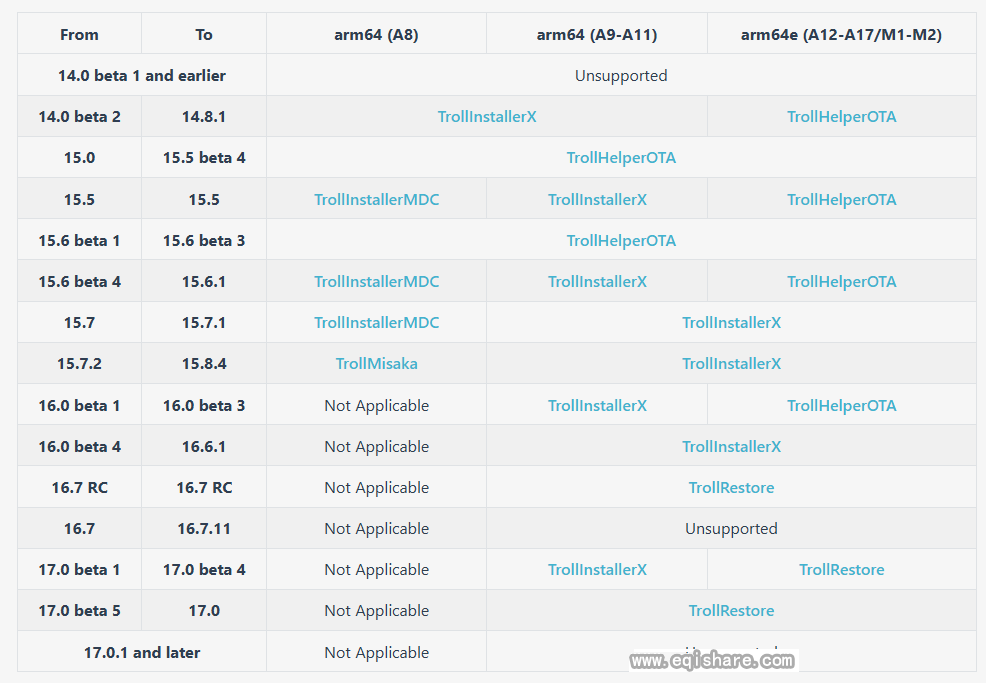Click TrollInstallerMDC in 15.7 to 15.7.1 row
This screenshot has width=986, height=683.
pos(376,323)
